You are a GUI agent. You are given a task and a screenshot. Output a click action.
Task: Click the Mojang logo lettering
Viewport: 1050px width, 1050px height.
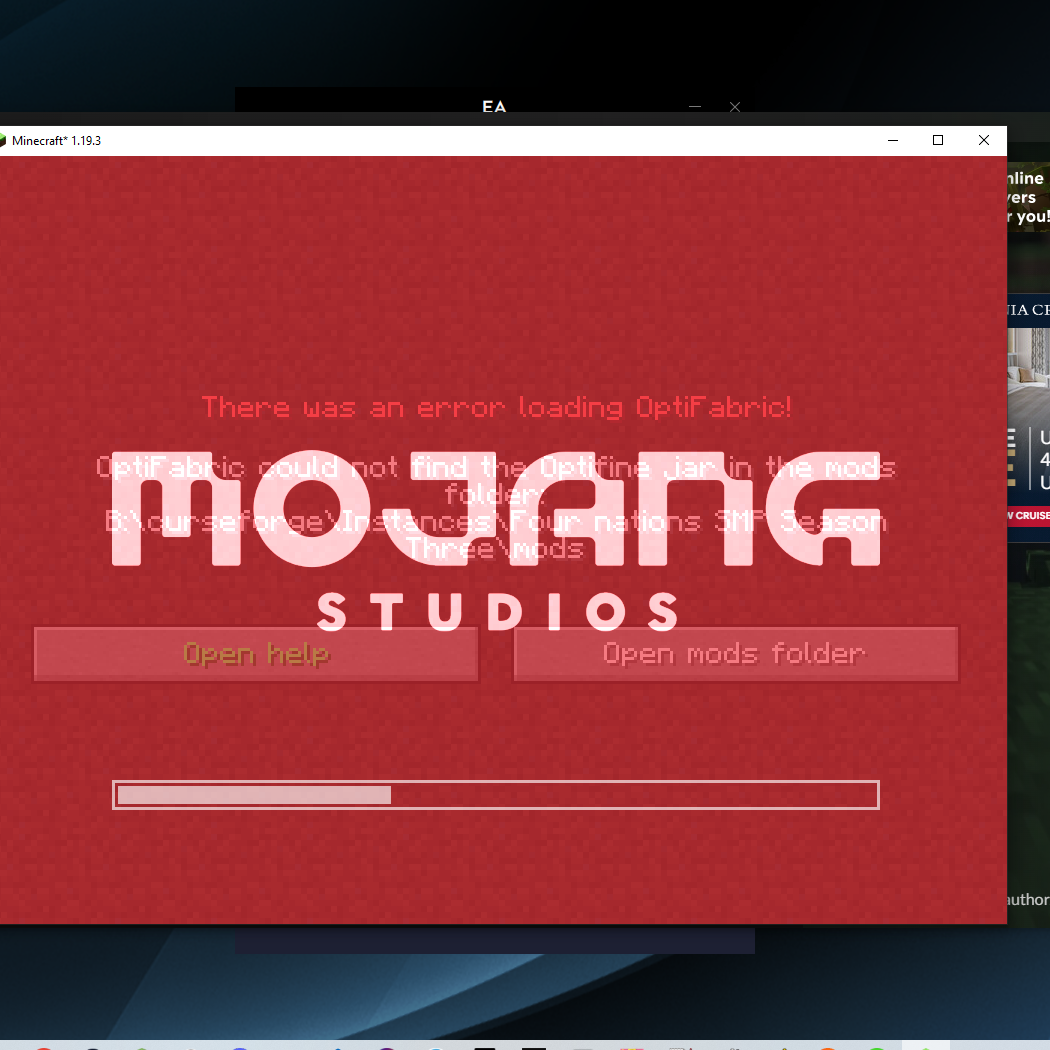tap(495, 509)
